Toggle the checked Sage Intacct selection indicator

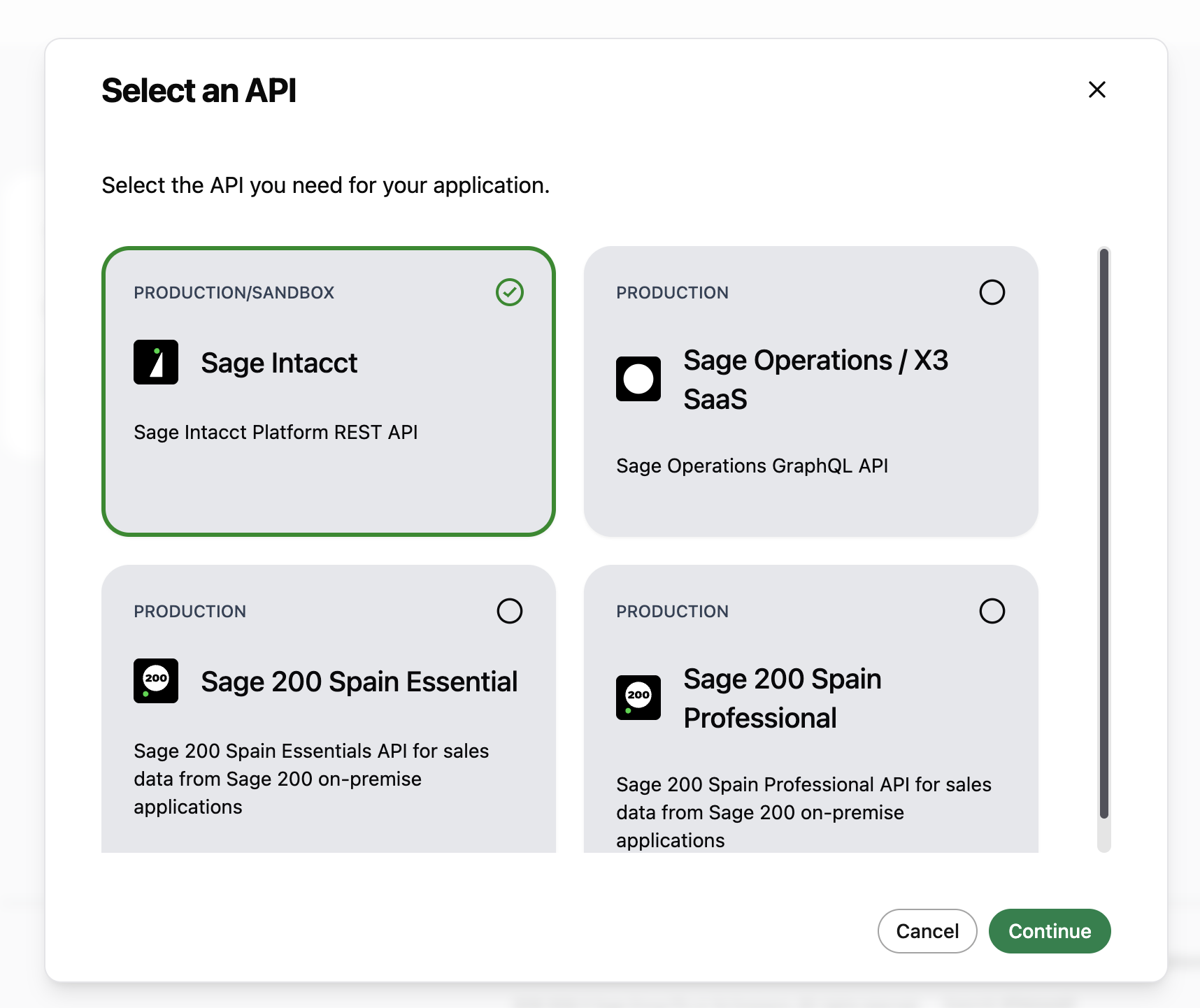(510, 292)
